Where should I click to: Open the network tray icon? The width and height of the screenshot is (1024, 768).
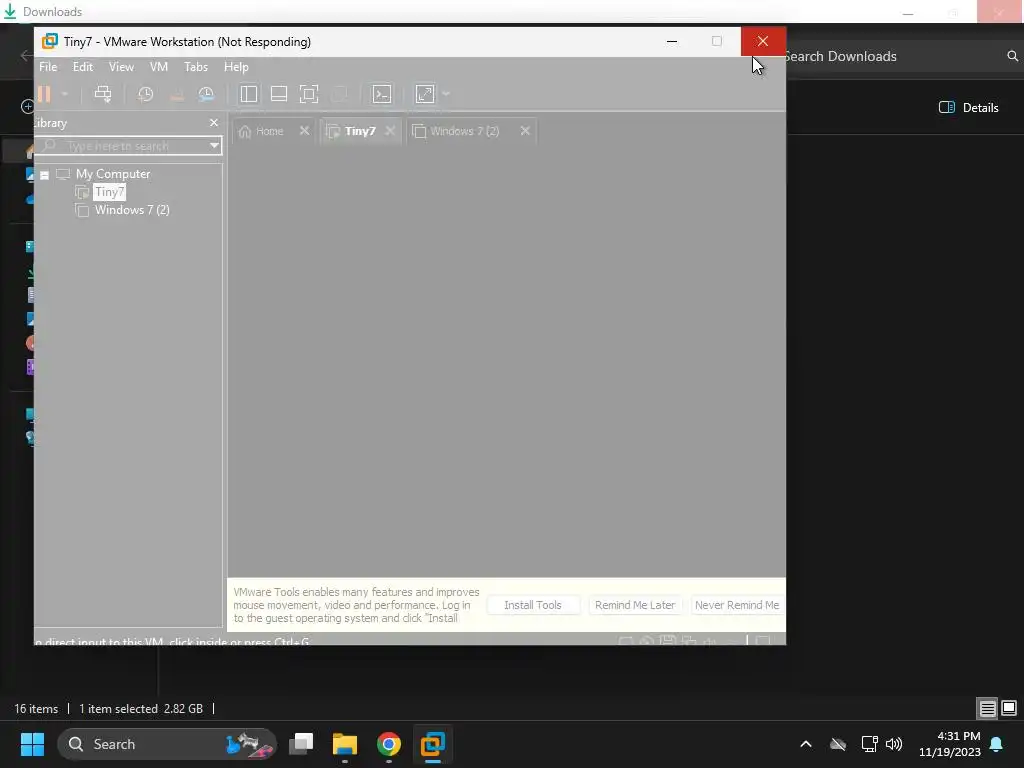(x=869, y=744)
